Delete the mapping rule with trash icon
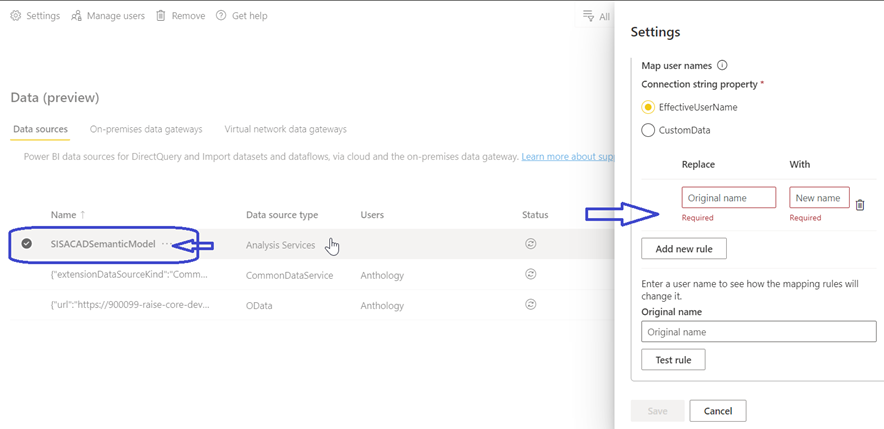 coord(859,204)
